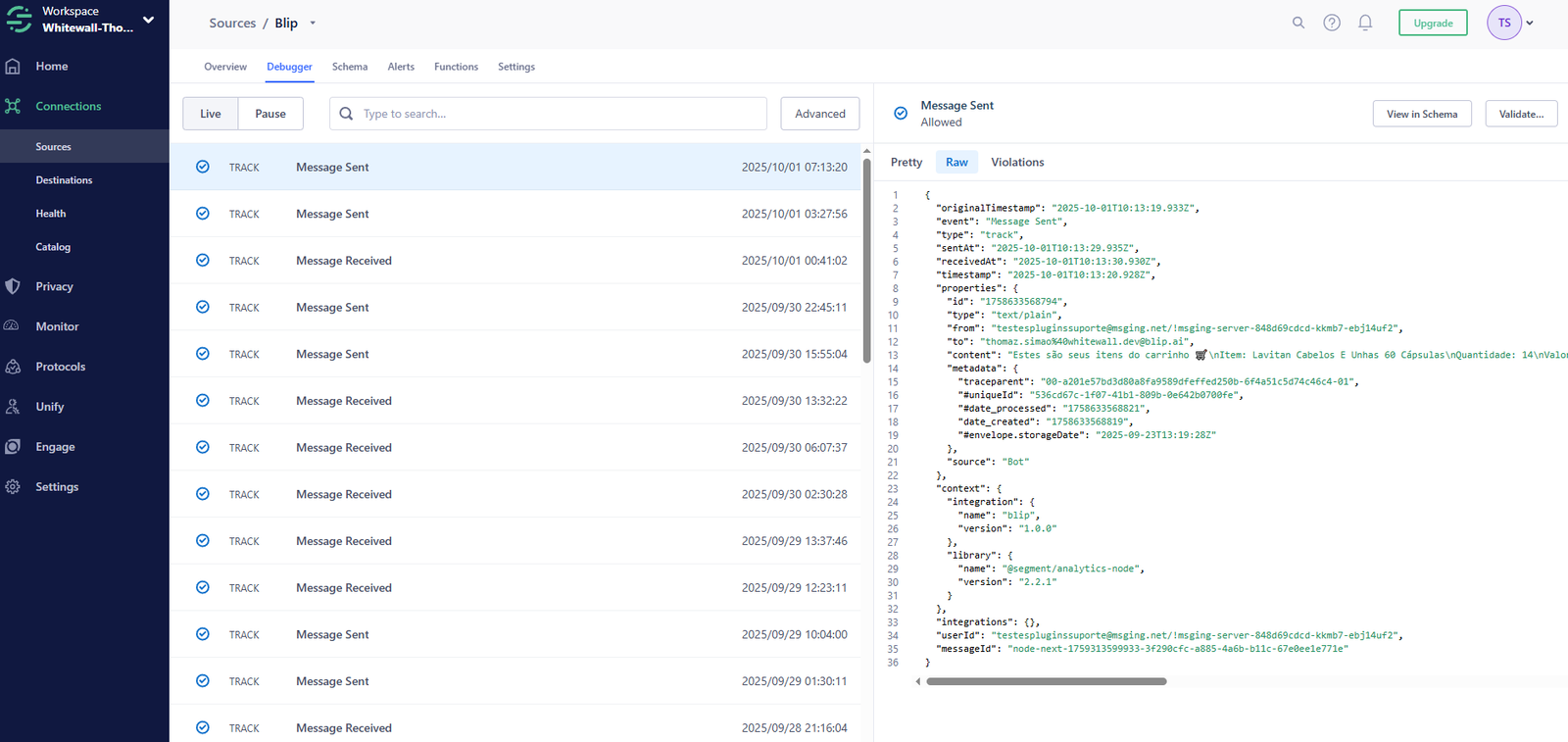Select Message Sent event at 2025/09/30 15:55:04
The height and width of the screenshot is (742, 1568).
pyautogui.click(x=515, y=354)
